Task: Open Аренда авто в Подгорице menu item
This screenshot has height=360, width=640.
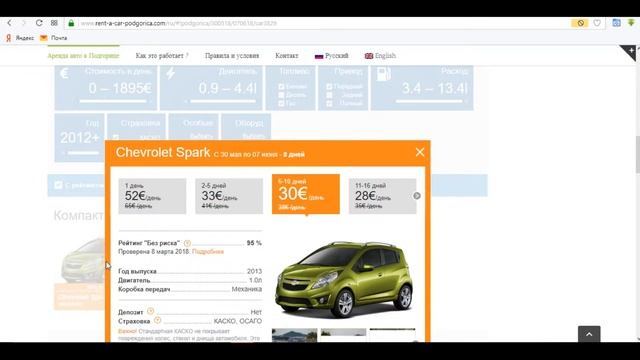Action: [x=83, y=56]
